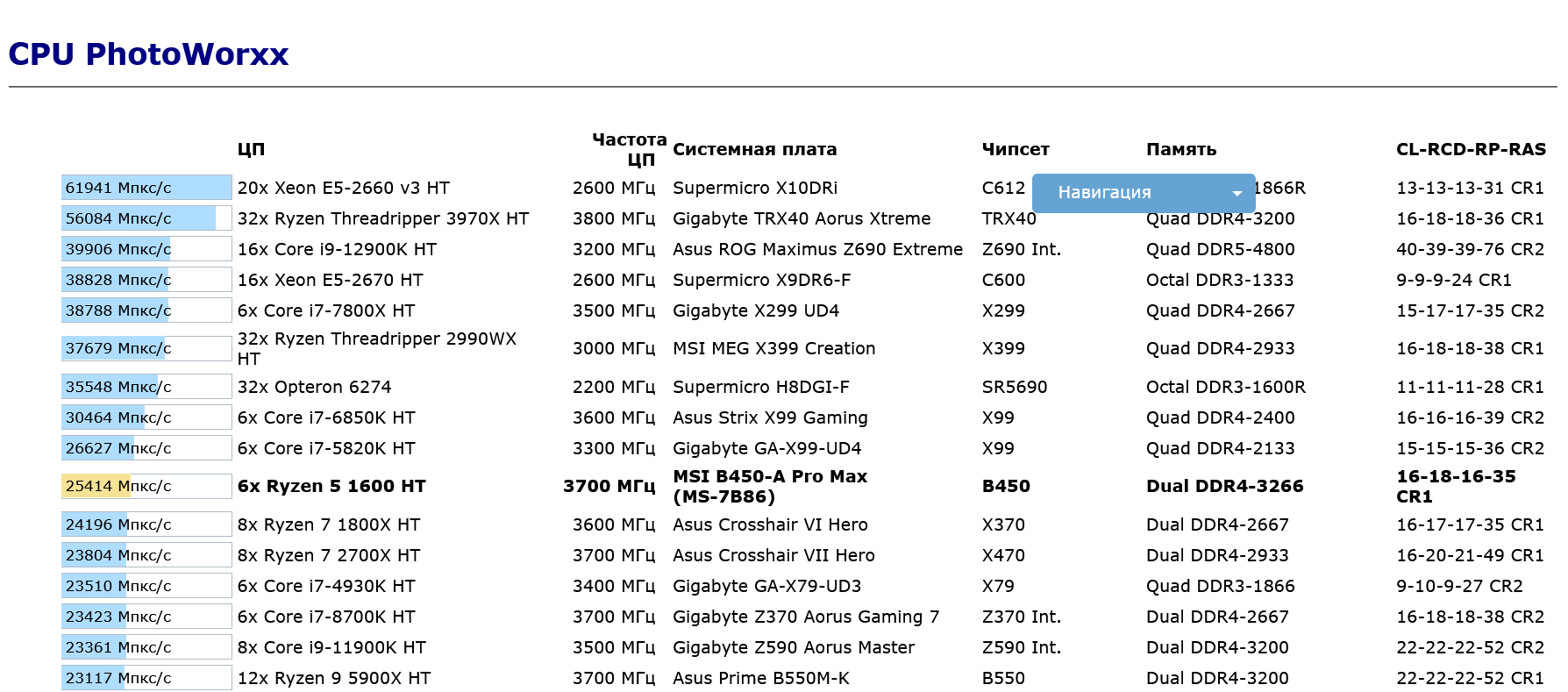Click 9-10-9-27 CR2 timings cell
Image resolution: width=1568 pixels, height=692 pixels.
(x=1459, y=586)
